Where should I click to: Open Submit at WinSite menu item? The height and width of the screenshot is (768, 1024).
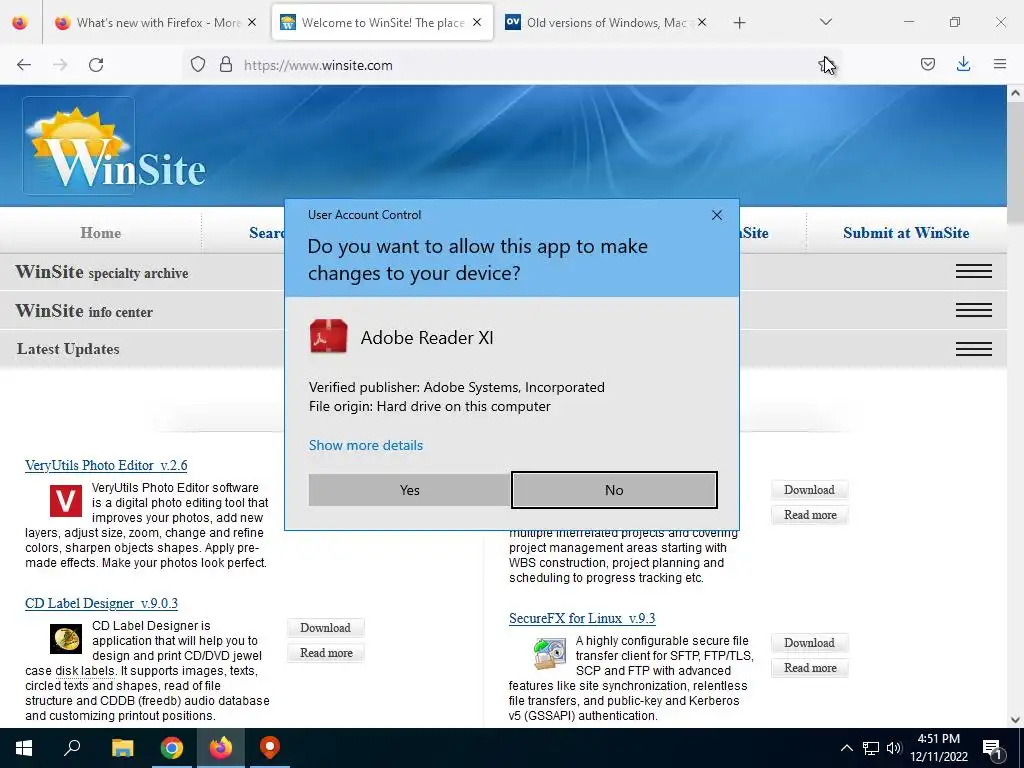tap(906, 233)
